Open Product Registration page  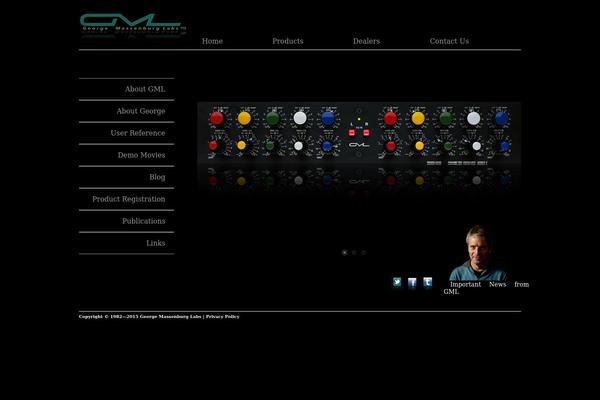point(129,199)
